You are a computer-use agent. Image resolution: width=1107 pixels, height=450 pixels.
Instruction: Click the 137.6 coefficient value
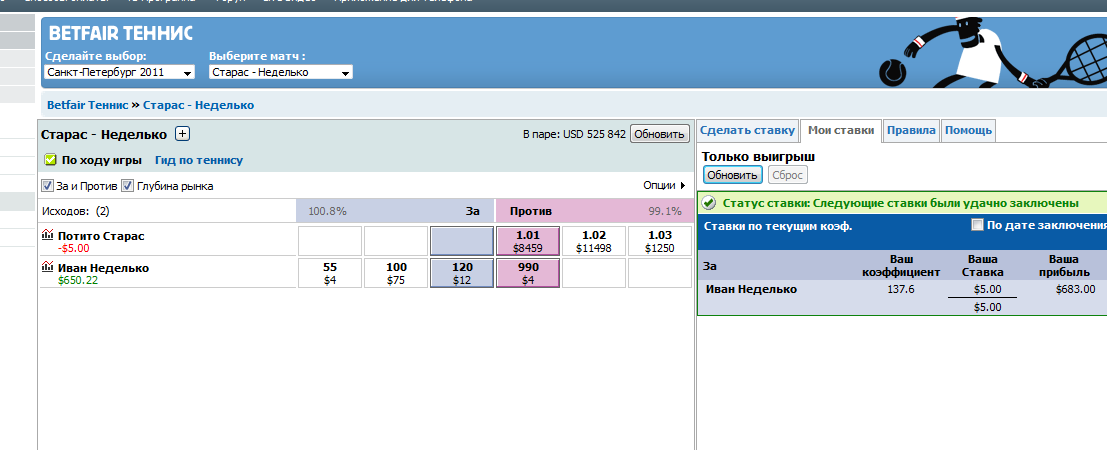[902, 289]
